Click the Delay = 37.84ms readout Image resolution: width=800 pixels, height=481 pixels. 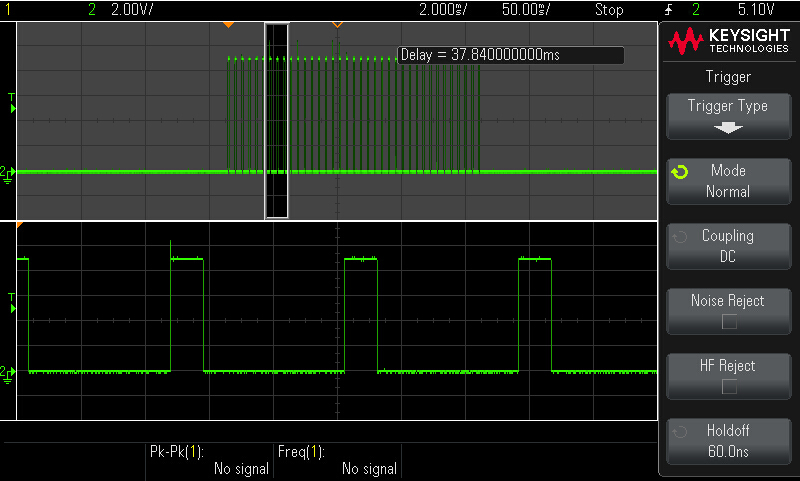pos(510,55)
